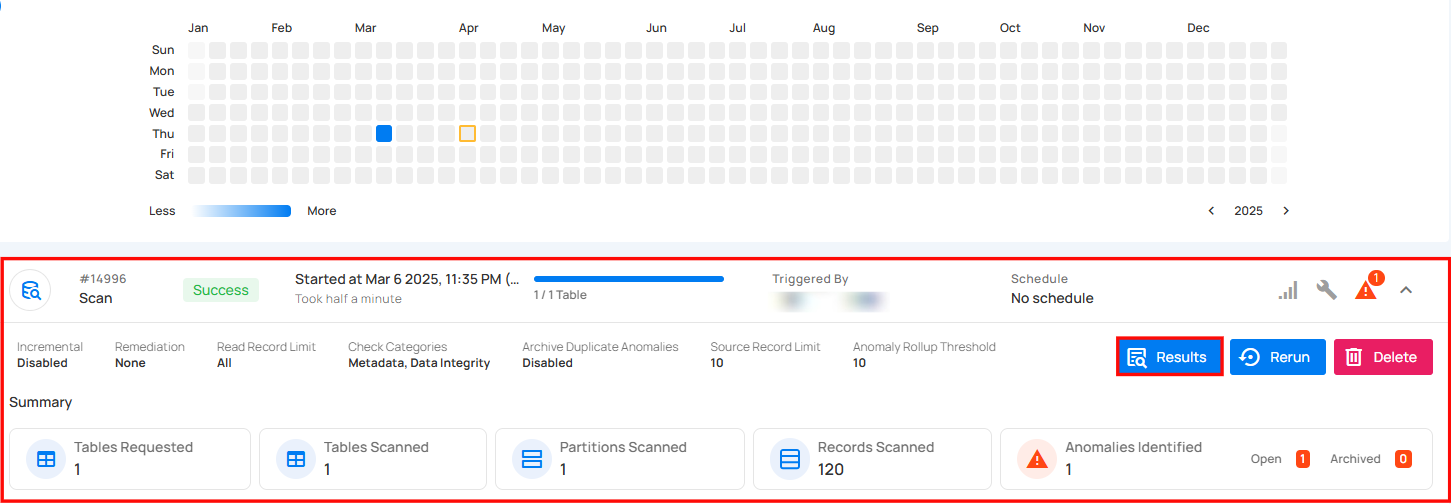Click the Partitions Scanned icon
1451x504 pixels.
coord(532,459)
